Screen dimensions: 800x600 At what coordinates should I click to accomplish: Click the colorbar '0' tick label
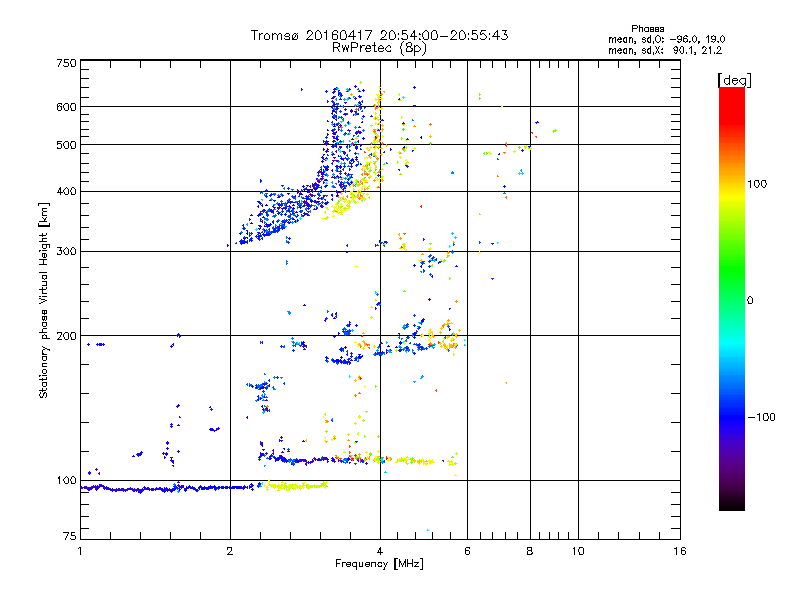[750, 300]
